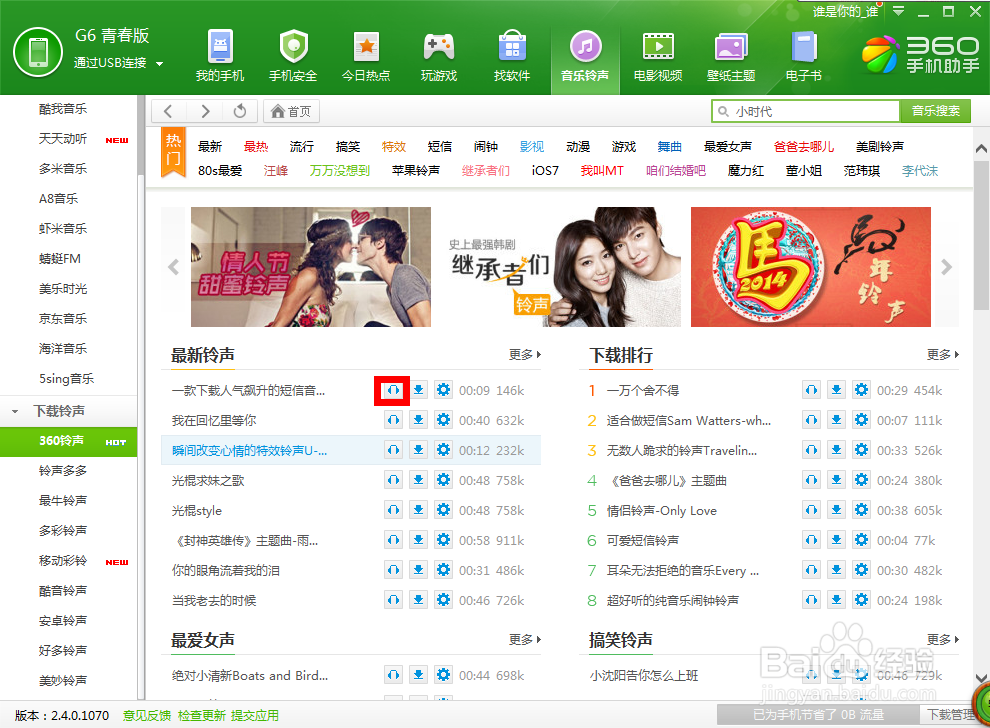The image size is (990, 728).
Task: Click ringtone title 无数人跪求的铃声Travelin
Action: (681, 450)
